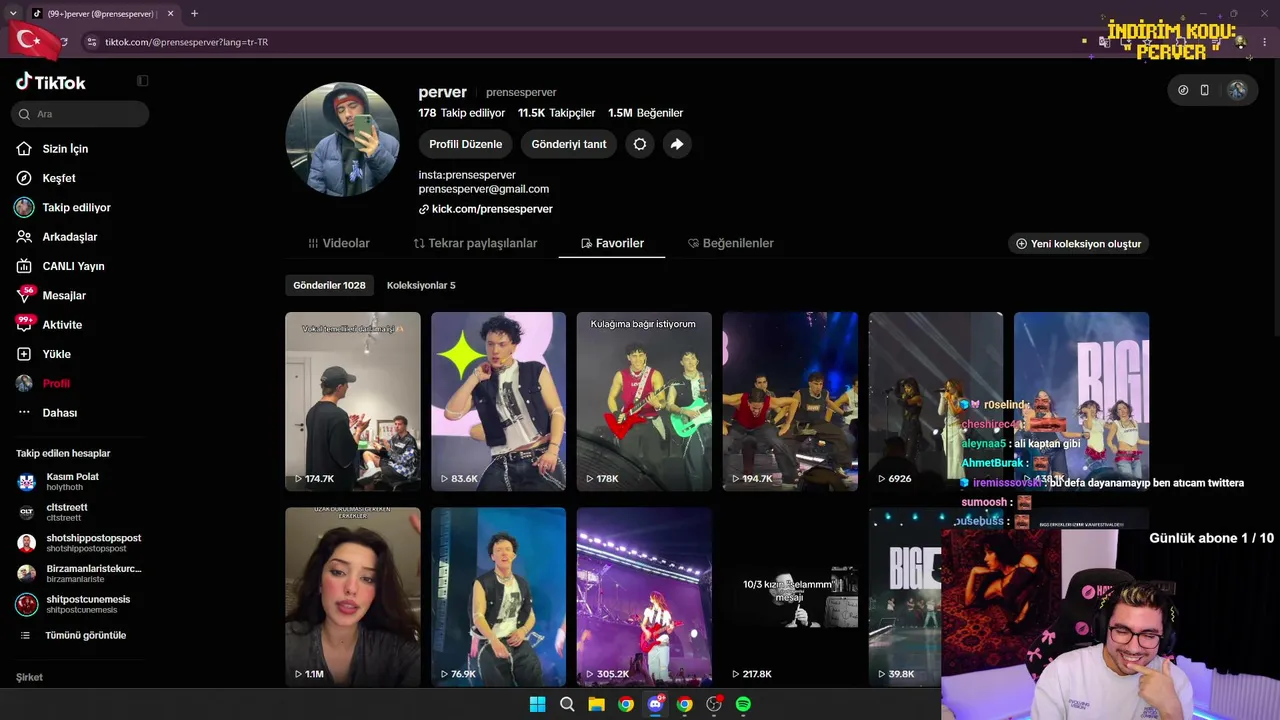
Task: Open File Explorer from the taskbar
Action: pos(596,704)
